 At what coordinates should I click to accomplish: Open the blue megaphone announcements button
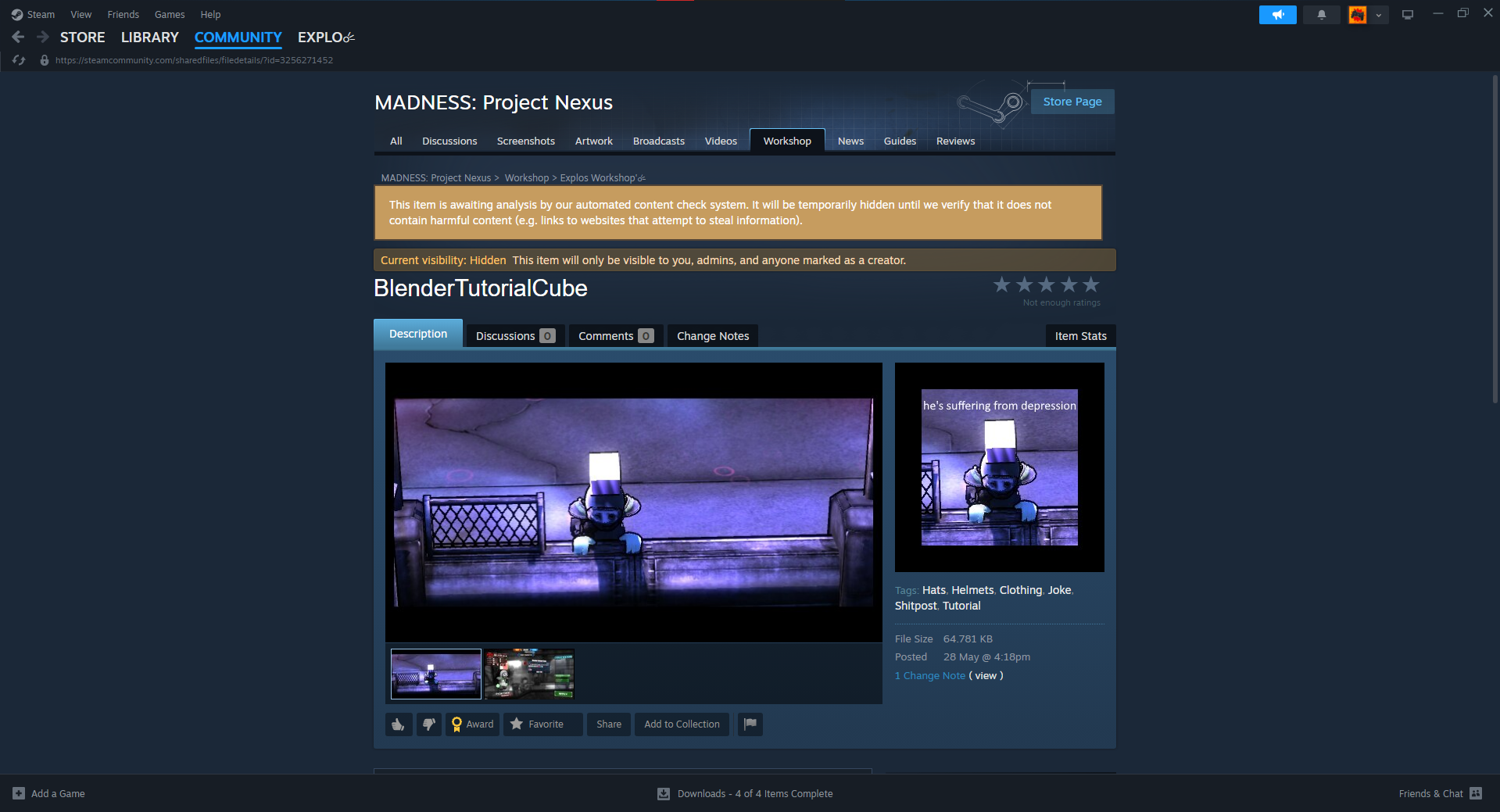coord(1278,15)
